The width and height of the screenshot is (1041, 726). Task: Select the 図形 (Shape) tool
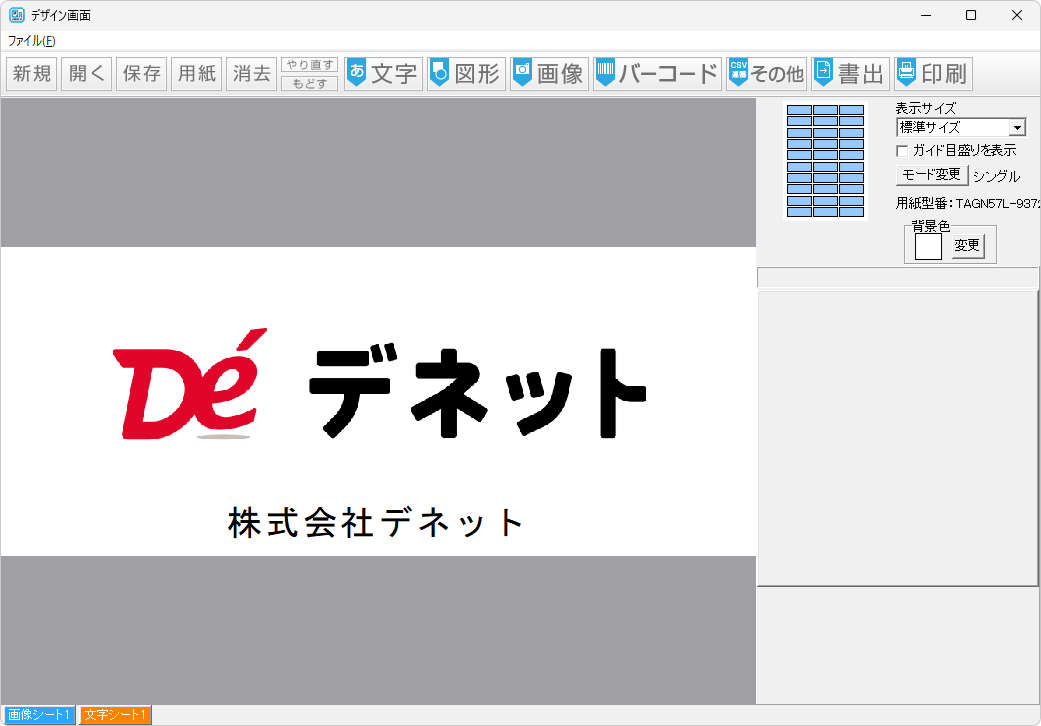point(466,73)
